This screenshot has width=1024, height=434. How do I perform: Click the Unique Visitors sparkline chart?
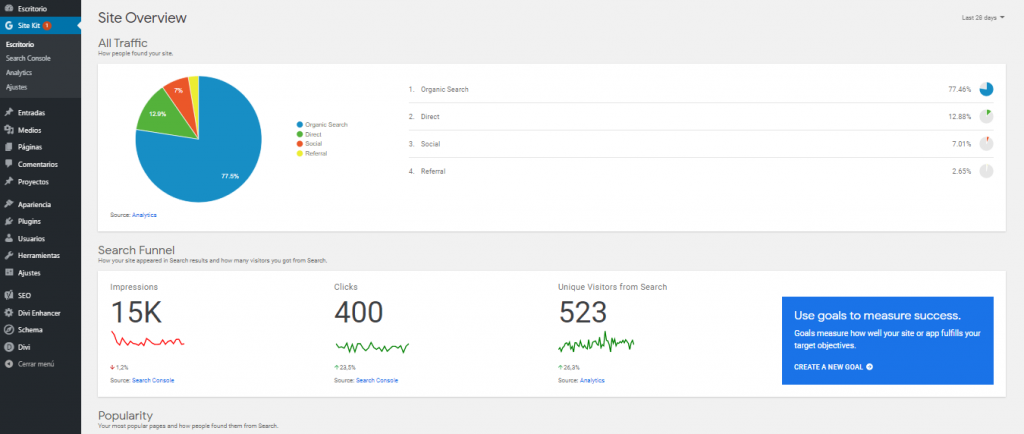pyautogui.click(x=596, y=343)
